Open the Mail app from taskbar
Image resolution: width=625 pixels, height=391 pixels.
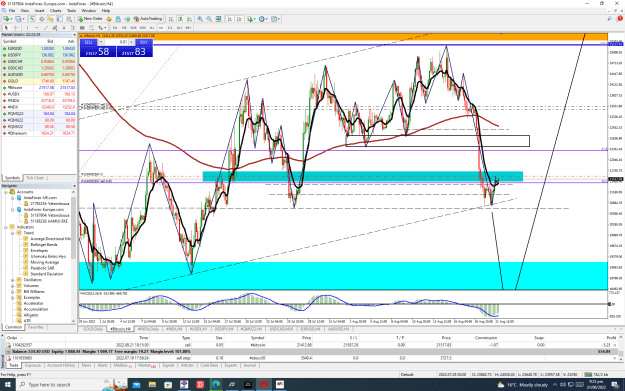pos(136,385)
